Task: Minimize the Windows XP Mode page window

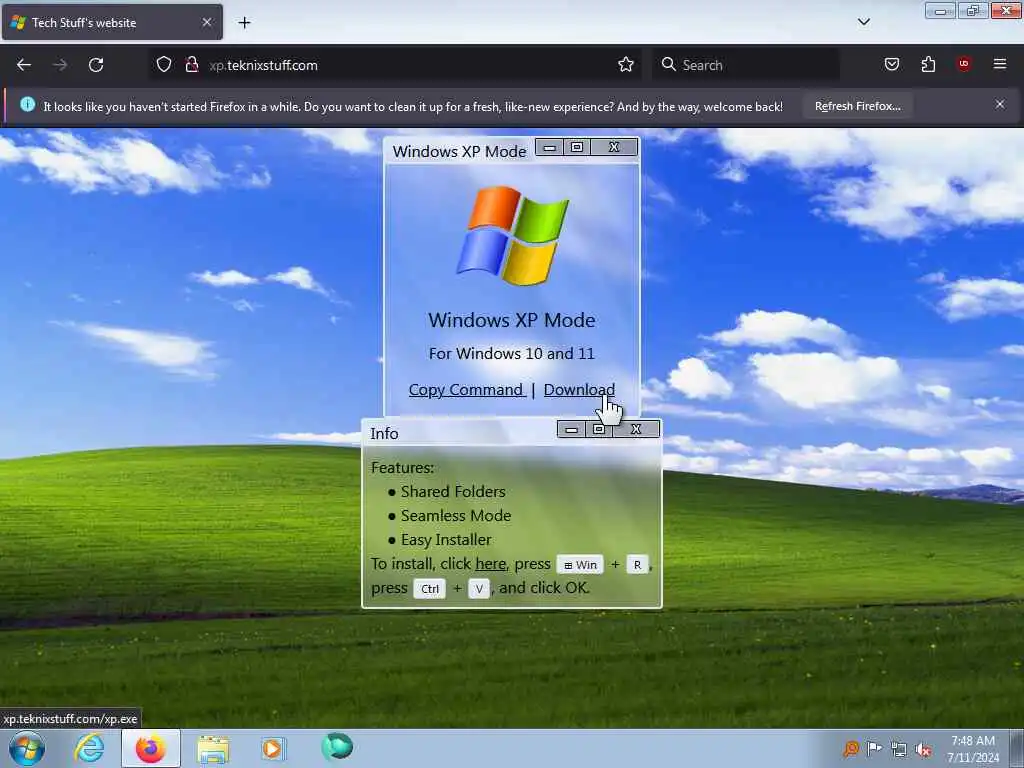Action: click(549, 148)
